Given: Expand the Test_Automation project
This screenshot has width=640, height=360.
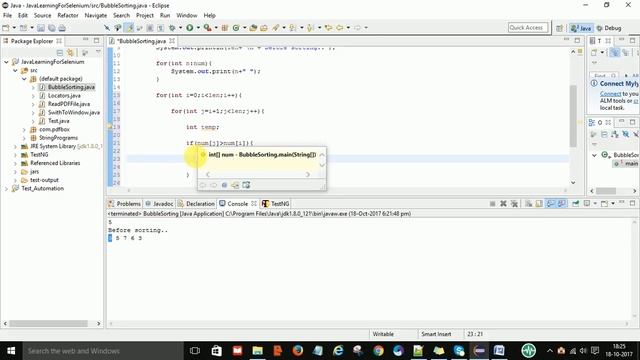Looking at the screenshot, I should (6, 189).
